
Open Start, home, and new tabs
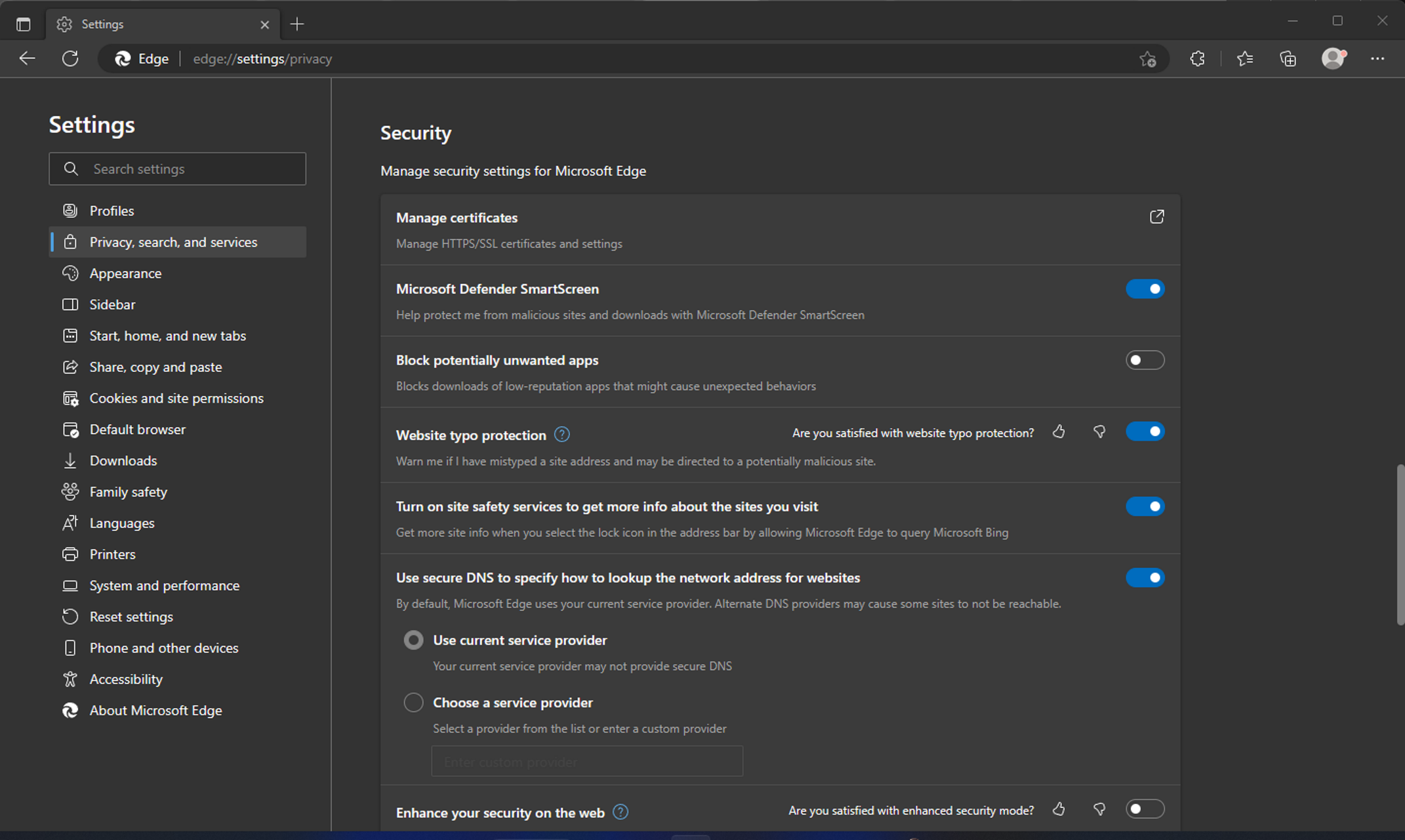[x=177, y=336]
